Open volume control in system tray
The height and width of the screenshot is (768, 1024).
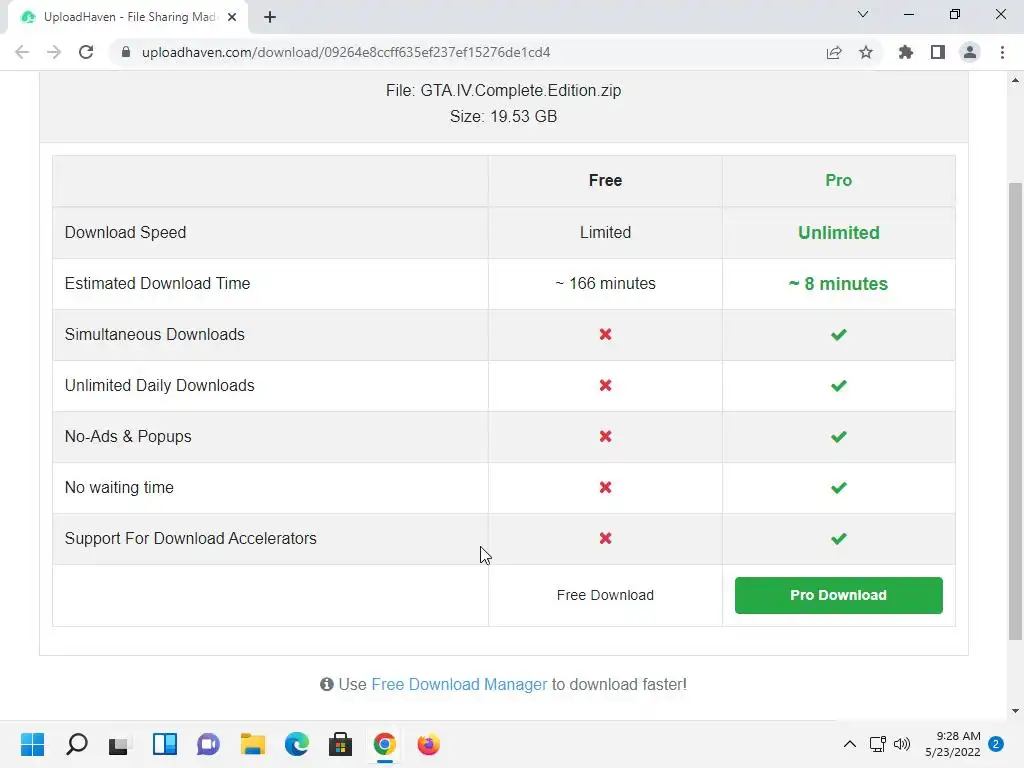[902, 744]
